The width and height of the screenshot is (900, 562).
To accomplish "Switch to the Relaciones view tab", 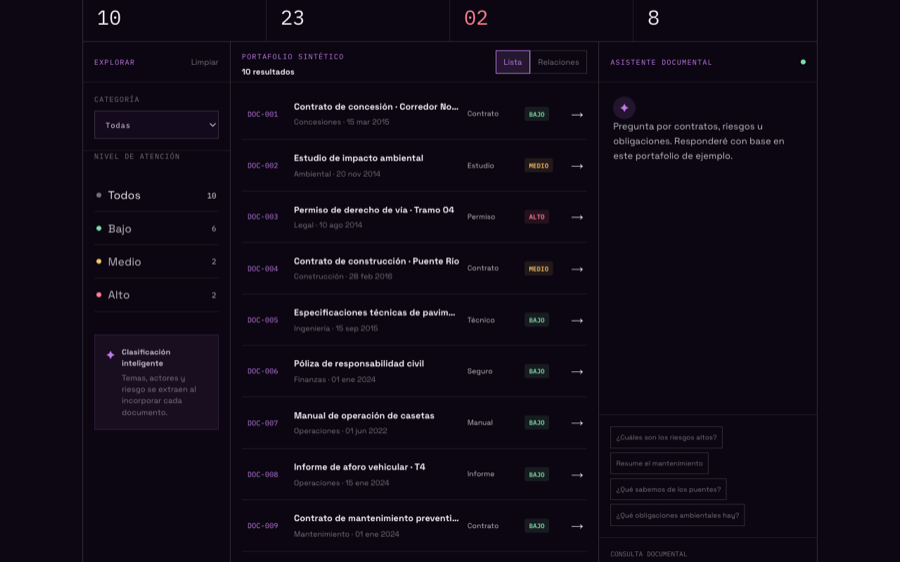I will click(558, 62).
